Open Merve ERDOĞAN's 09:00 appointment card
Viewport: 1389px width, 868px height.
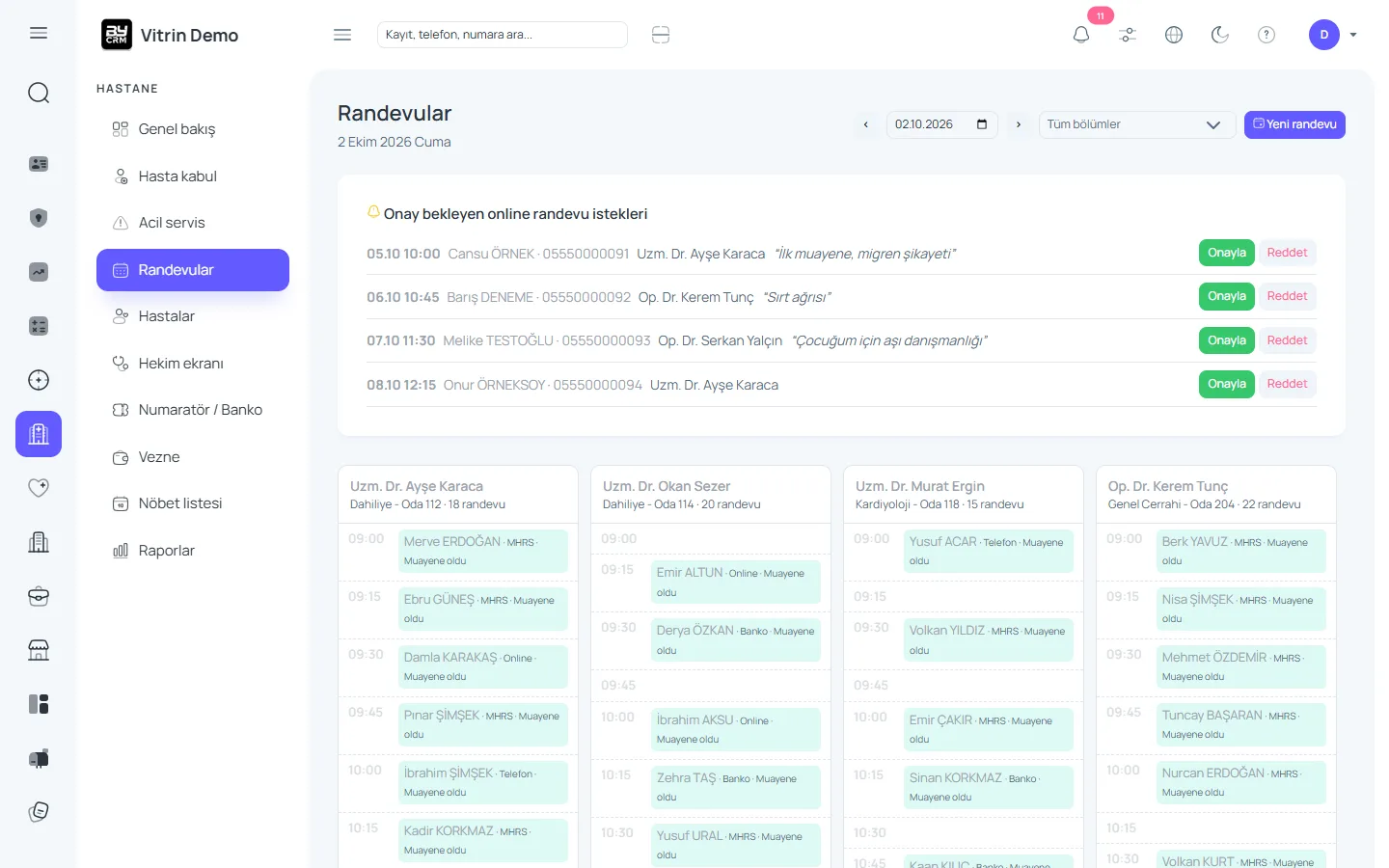click(x=483, y=551)
